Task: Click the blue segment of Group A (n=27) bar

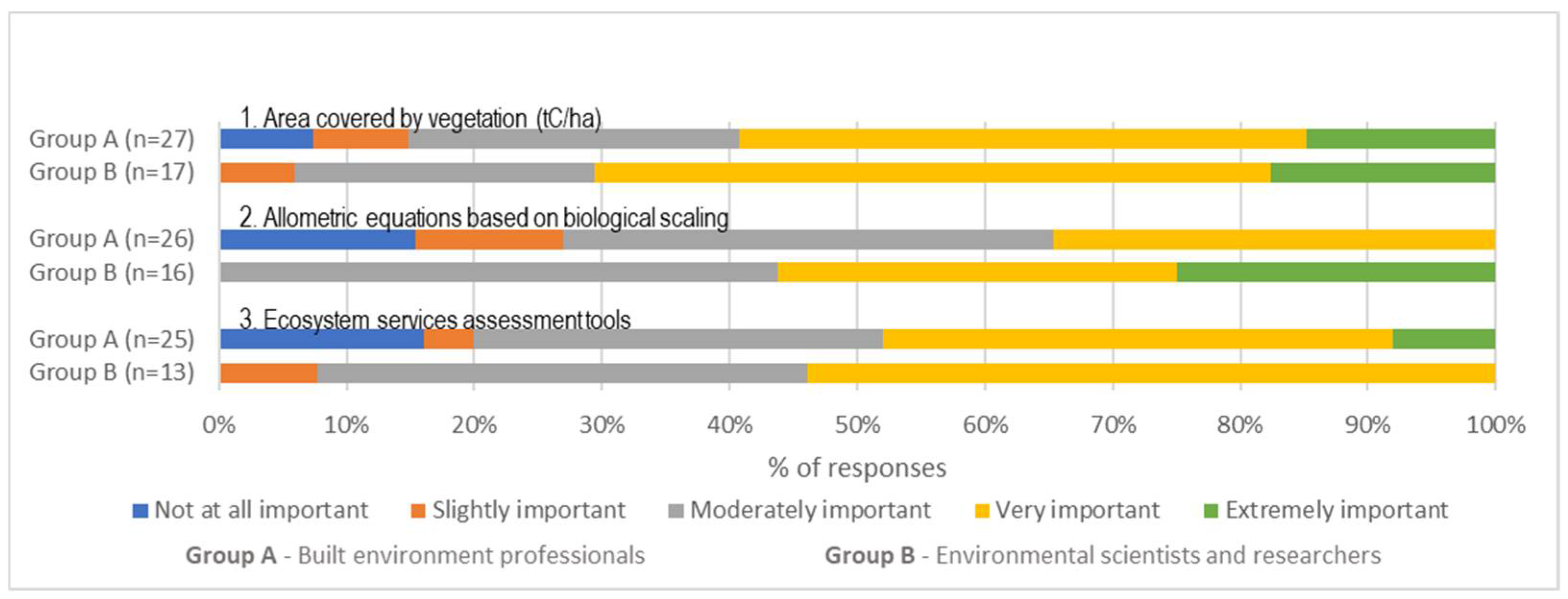Action: point(267,139)
